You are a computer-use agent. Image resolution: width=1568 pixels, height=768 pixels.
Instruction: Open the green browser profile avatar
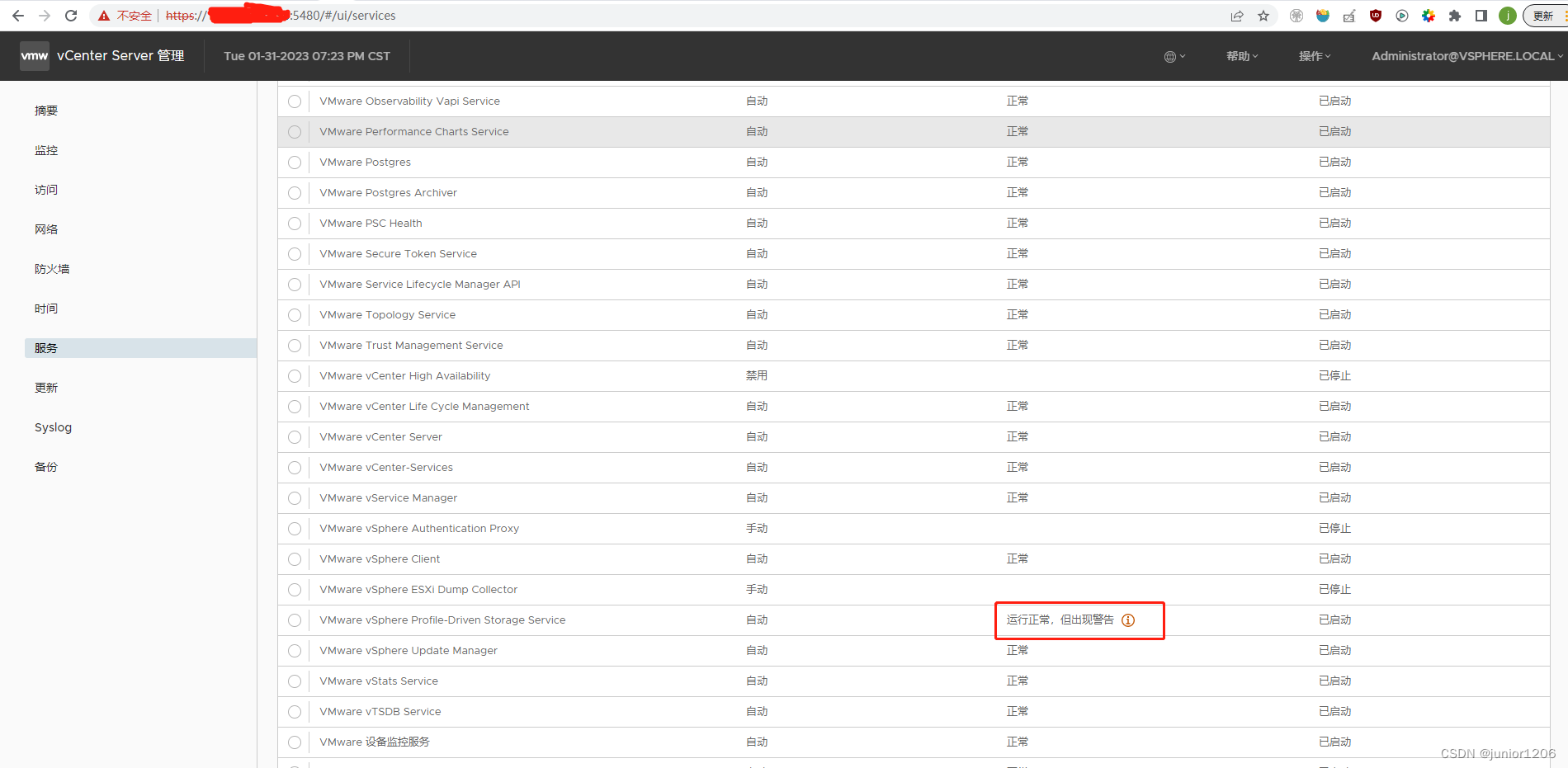point(1508,16)
